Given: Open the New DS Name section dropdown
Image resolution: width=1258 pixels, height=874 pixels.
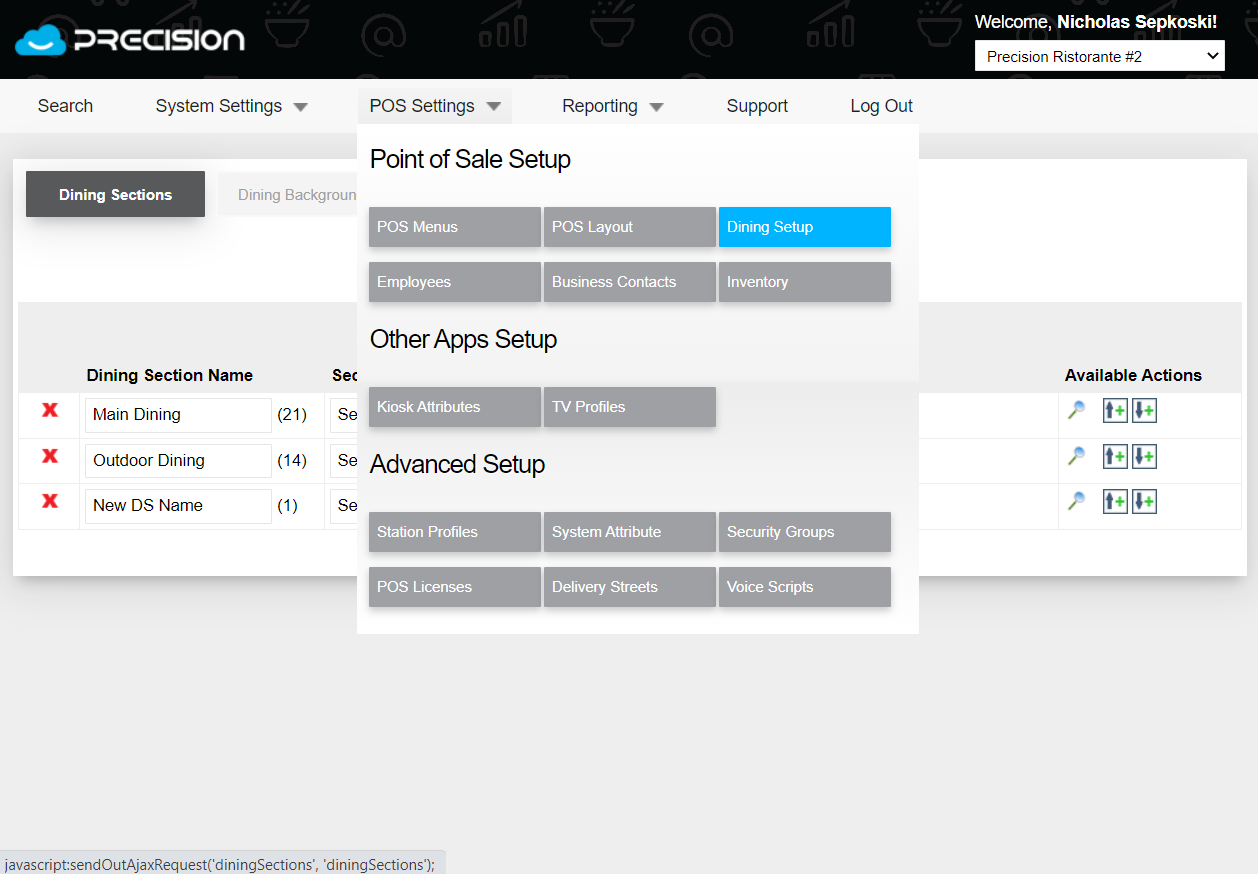Looking at the screenshot, I should 345,505.
